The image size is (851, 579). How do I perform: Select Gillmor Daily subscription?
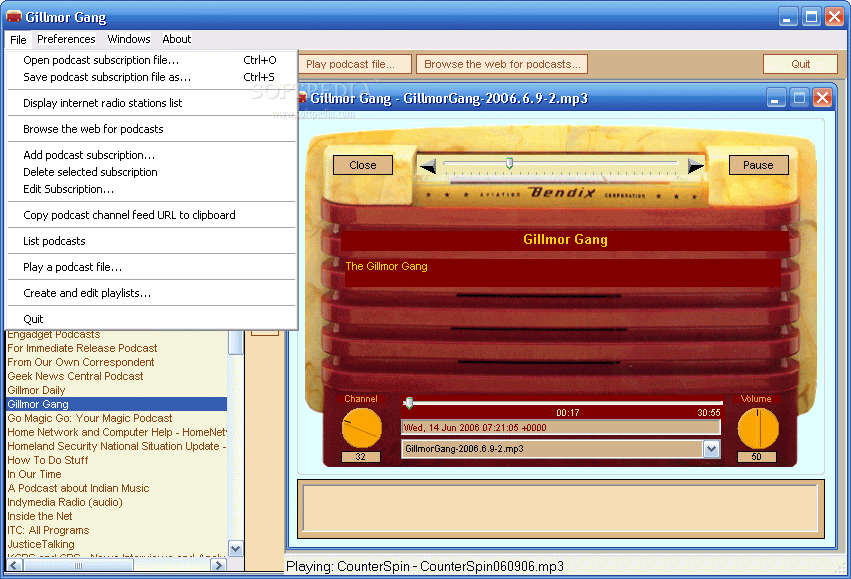(117, 391)
